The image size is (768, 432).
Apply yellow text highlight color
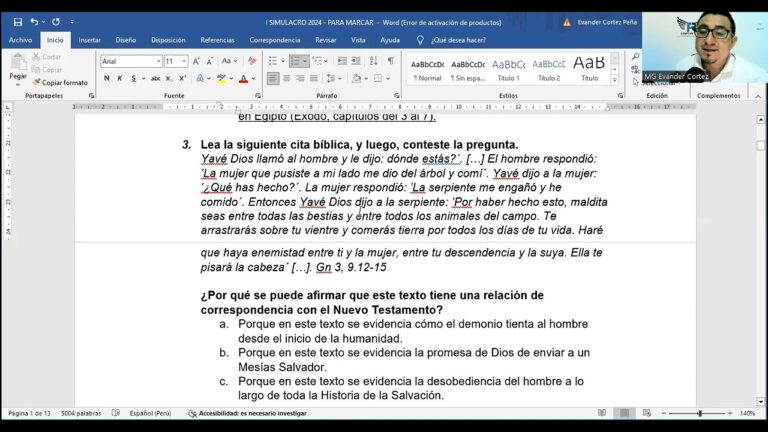(x=221, y=78)
